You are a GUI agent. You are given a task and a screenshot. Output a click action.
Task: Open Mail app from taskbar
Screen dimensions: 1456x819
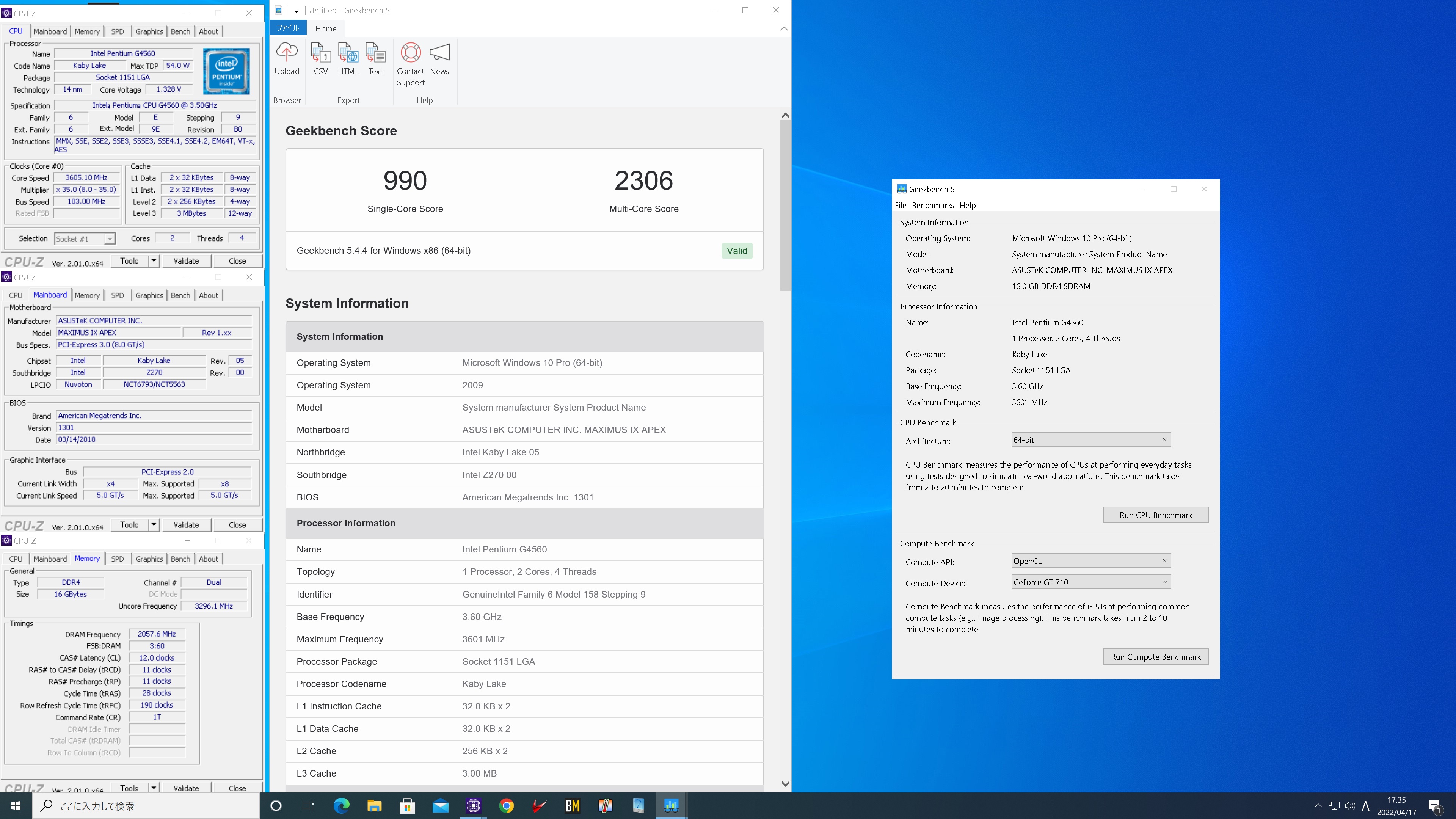pos(440,805)
